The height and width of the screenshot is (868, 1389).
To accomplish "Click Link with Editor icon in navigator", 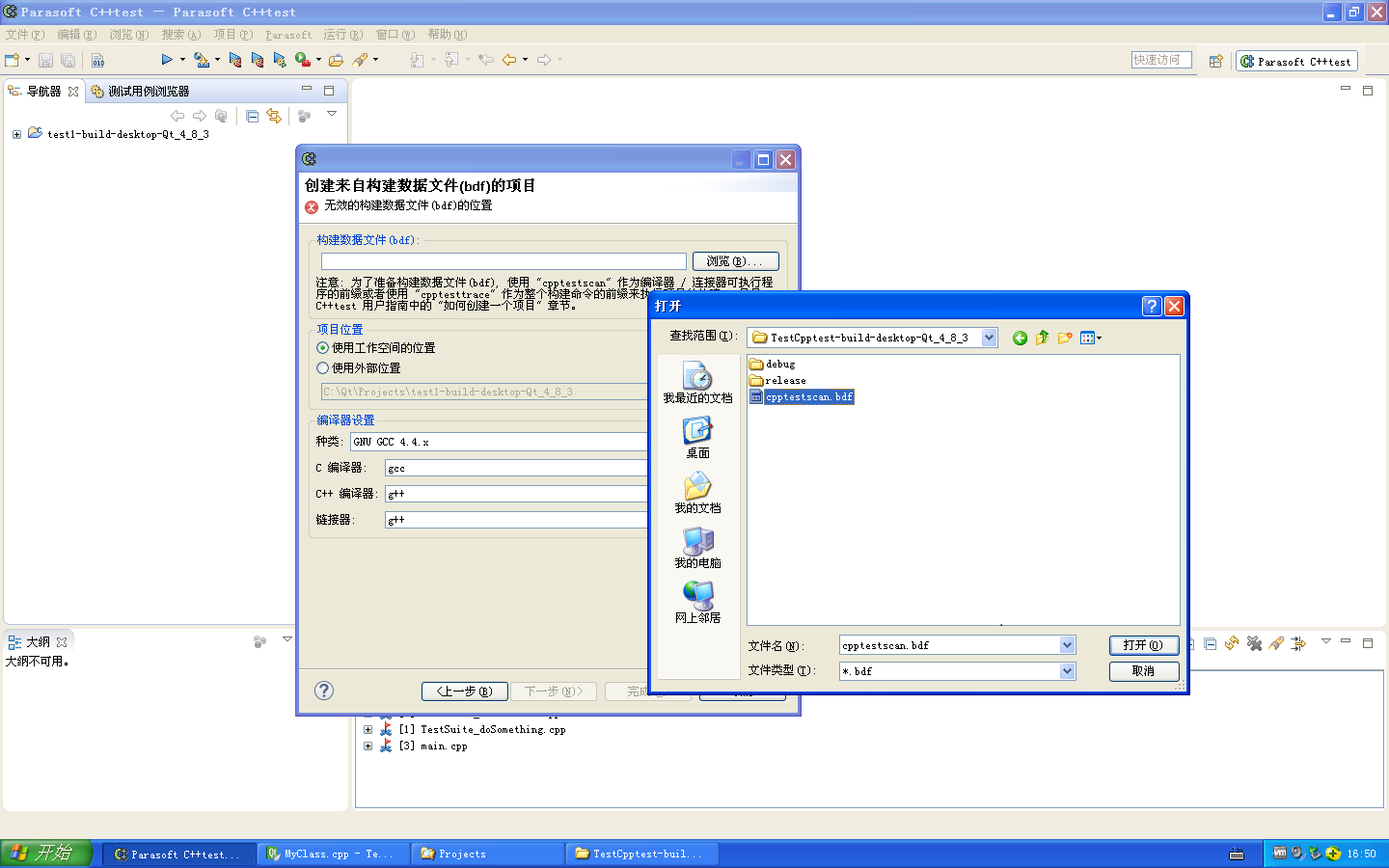I will coord(274,116).
